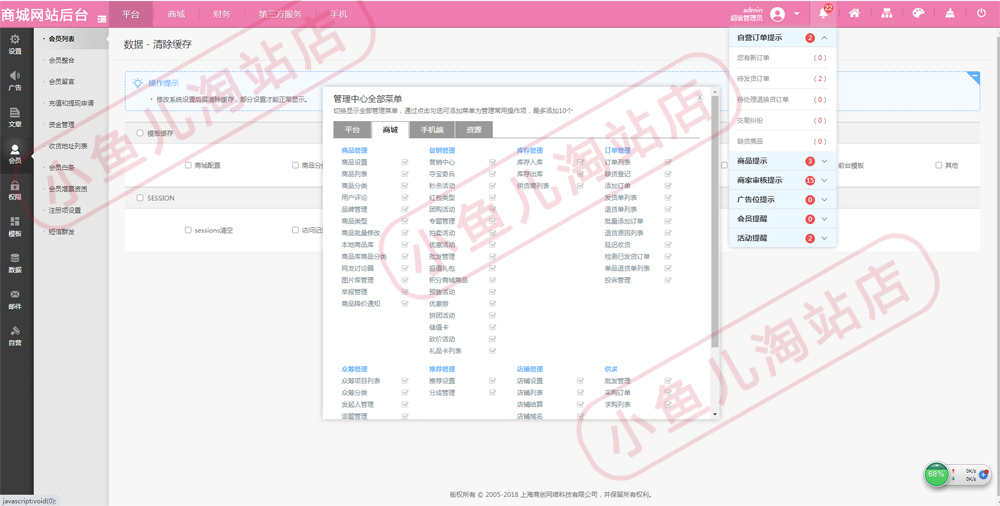Open 设置 settings in left sidebar
This screenshot has height=506, width=1000.
15,44
